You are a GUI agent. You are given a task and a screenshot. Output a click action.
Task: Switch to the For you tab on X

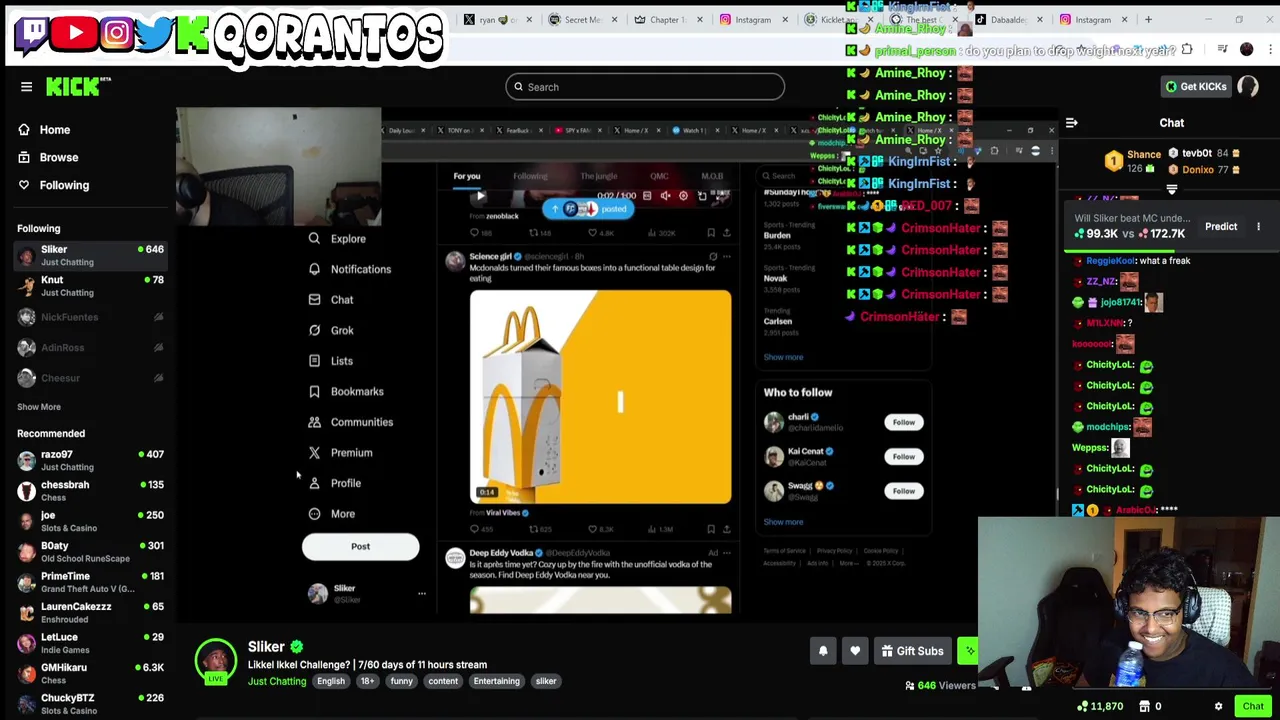click(x=467, y=177)
